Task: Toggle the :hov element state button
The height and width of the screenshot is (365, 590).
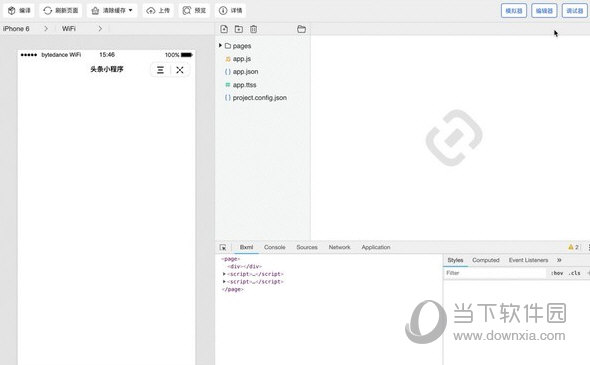Action: pyautogui.click(x=557, y=273)
